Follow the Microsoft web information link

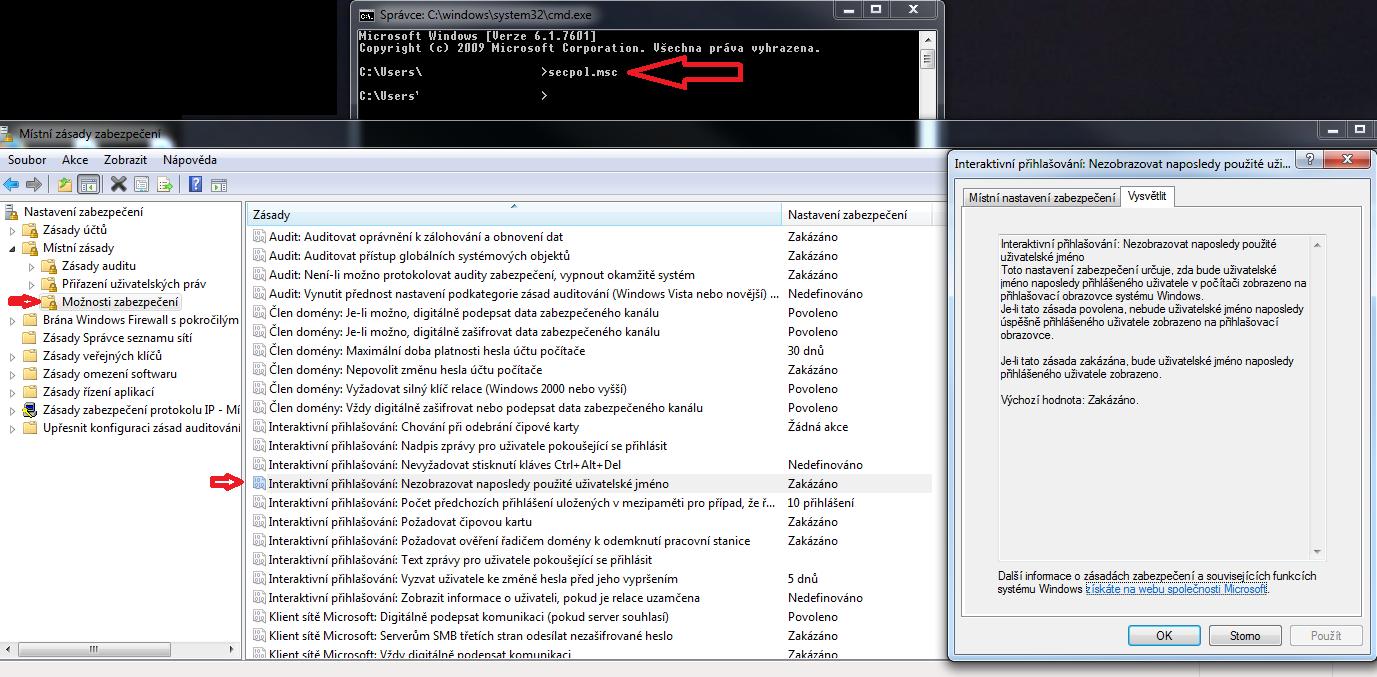point(1177,590)
